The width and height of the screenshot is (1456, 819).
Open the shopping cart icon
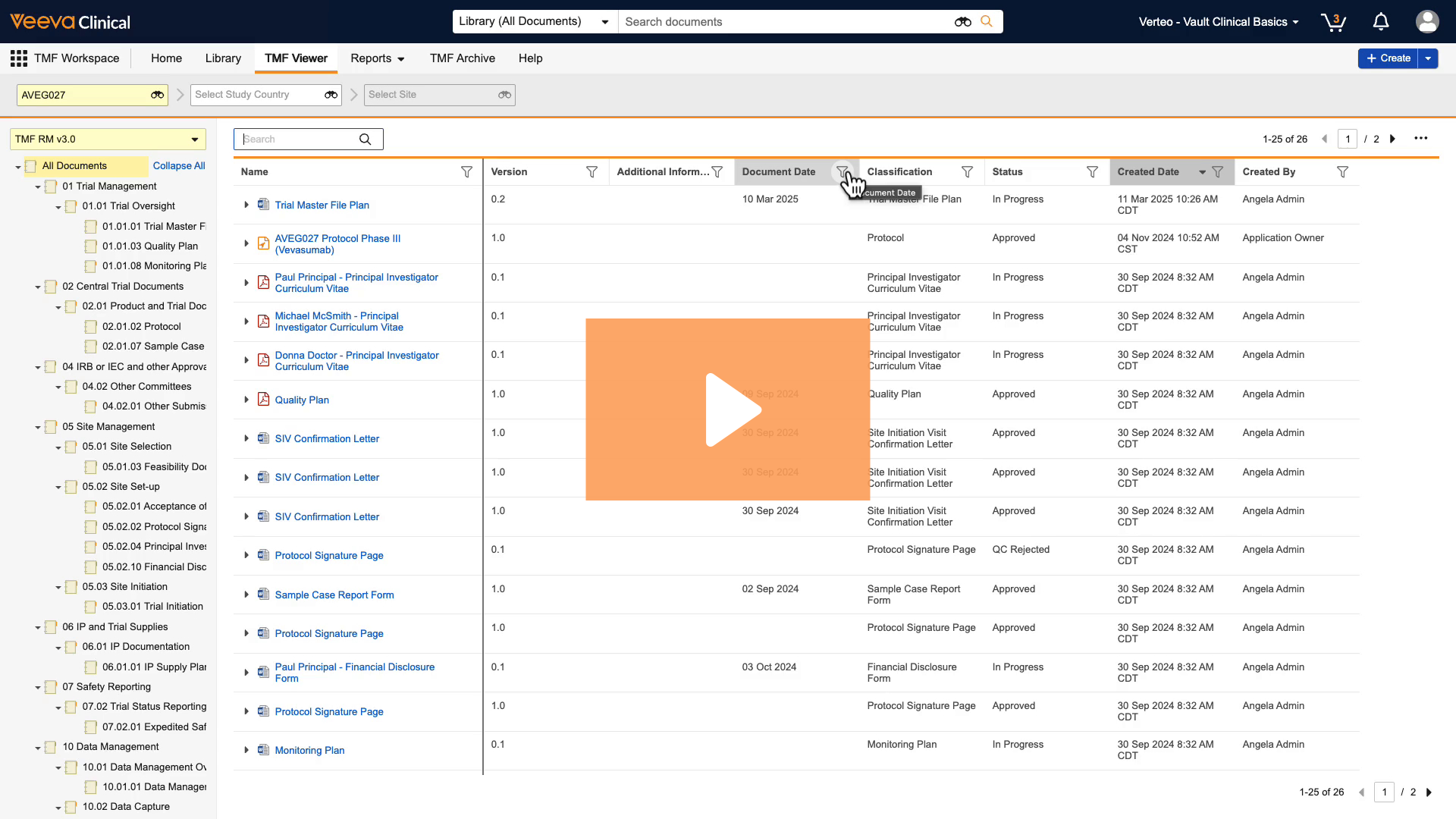1332,22
